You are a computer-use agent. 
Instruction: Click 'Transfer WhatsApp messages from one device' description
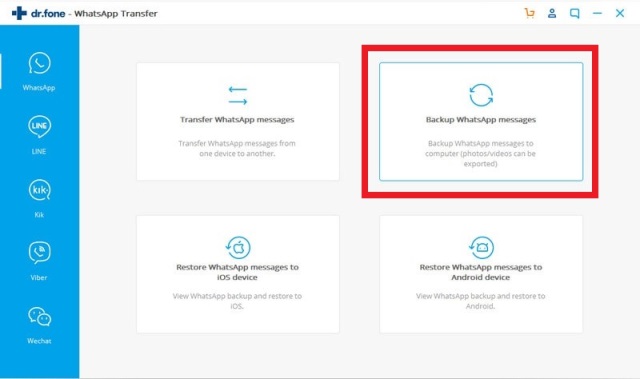[237, 148]
